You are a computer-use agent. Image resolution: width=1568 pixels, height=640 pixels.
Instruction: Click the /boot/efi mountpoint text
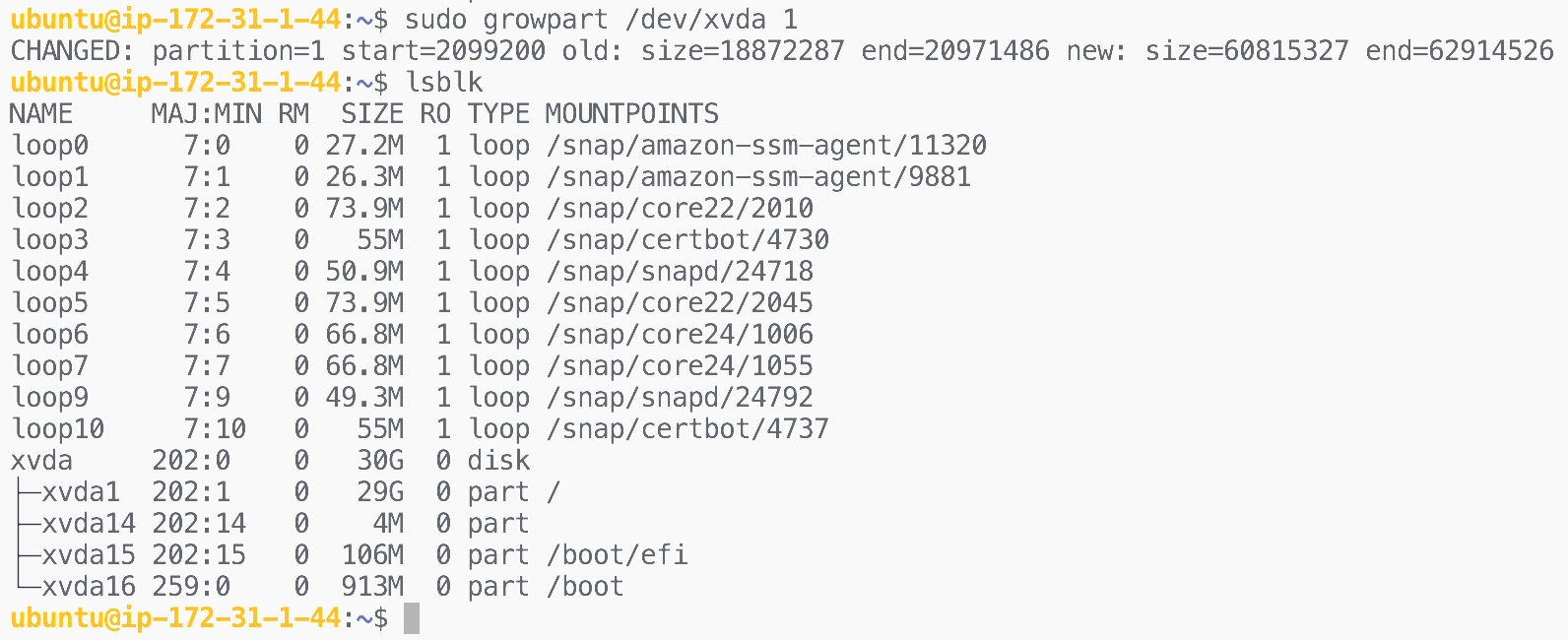point(617,555)
